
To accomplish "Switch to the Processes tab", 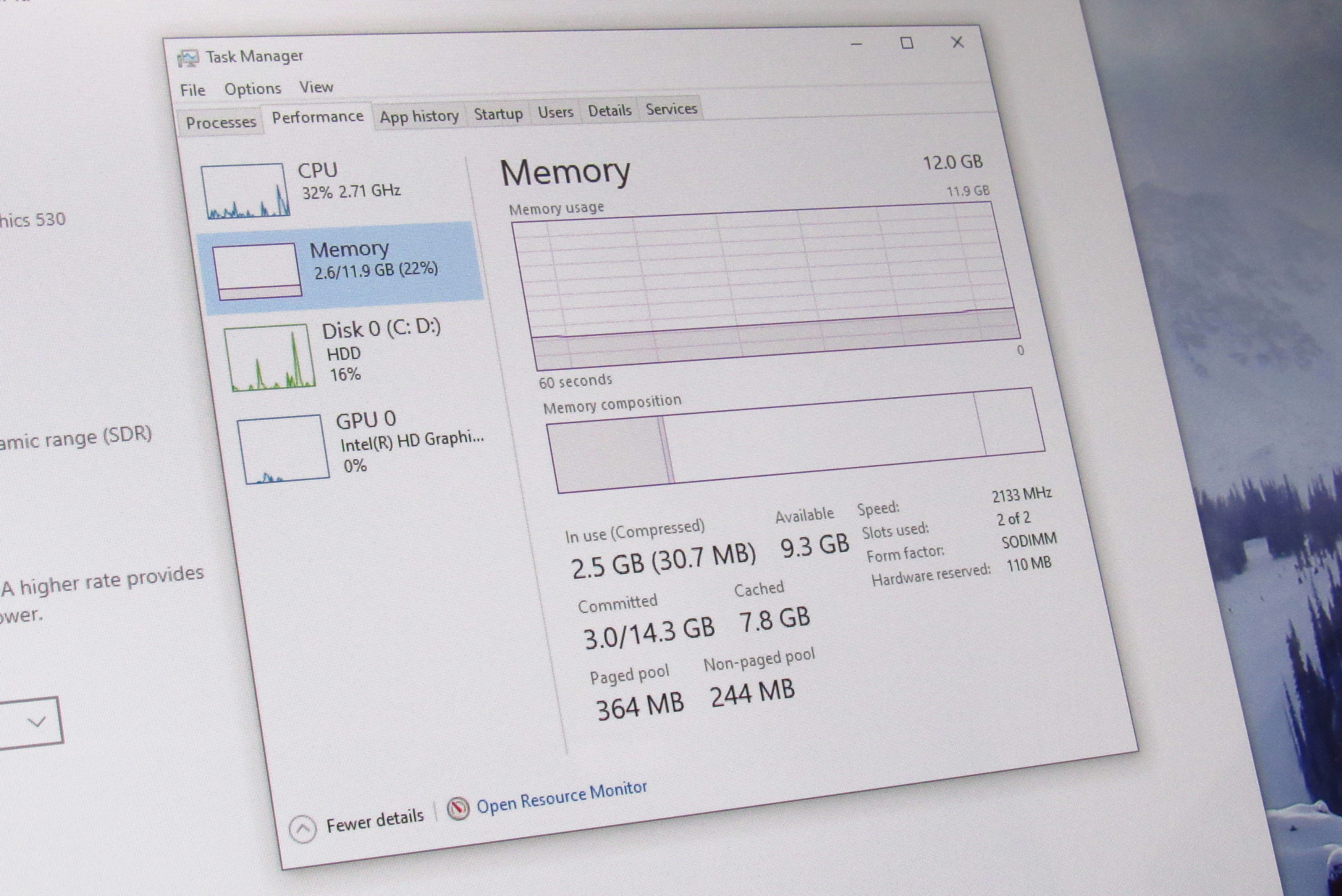I will 221,121.
